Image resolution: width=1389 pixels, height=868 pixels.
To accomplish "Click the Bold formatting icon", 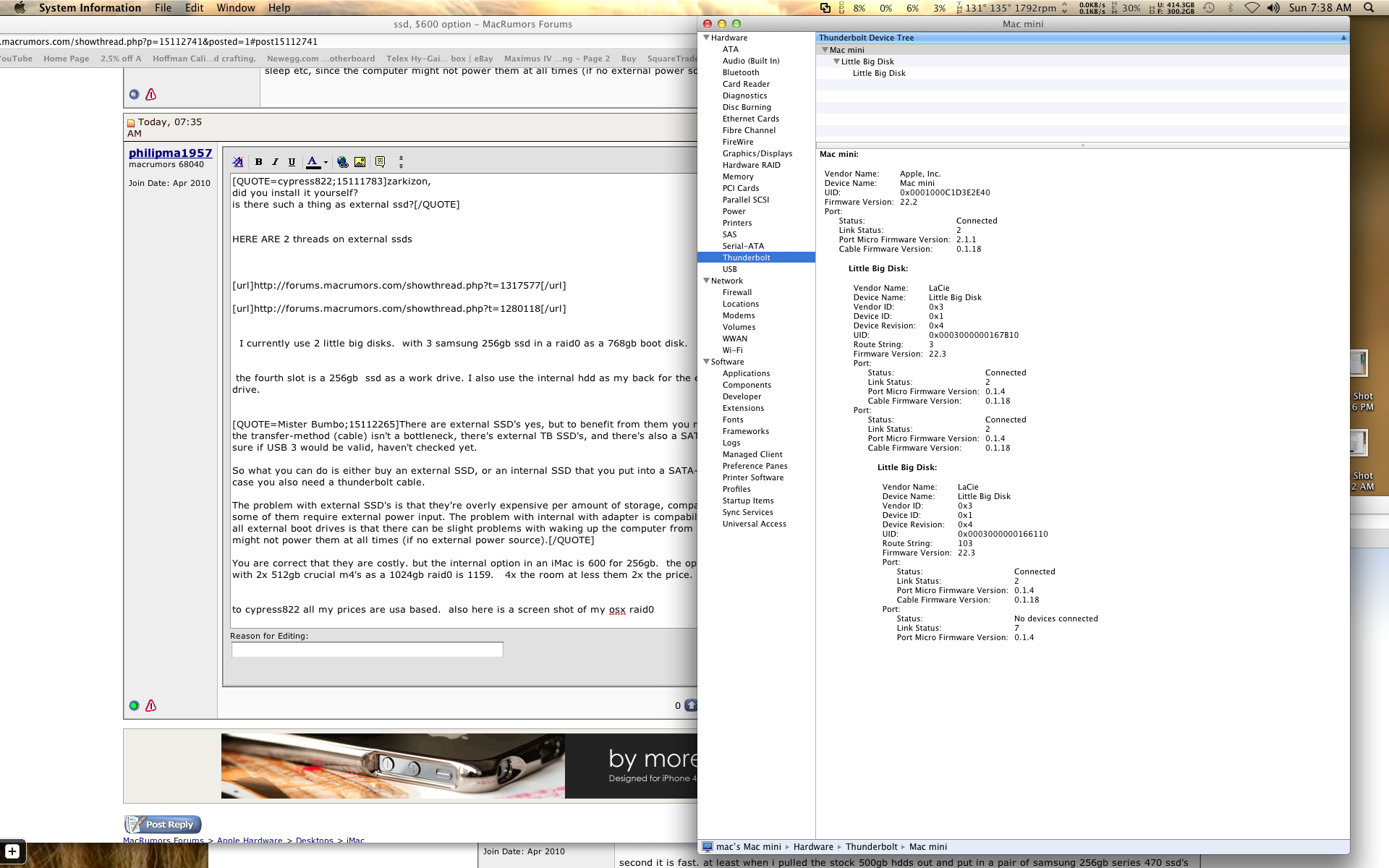I will [258, 162].
